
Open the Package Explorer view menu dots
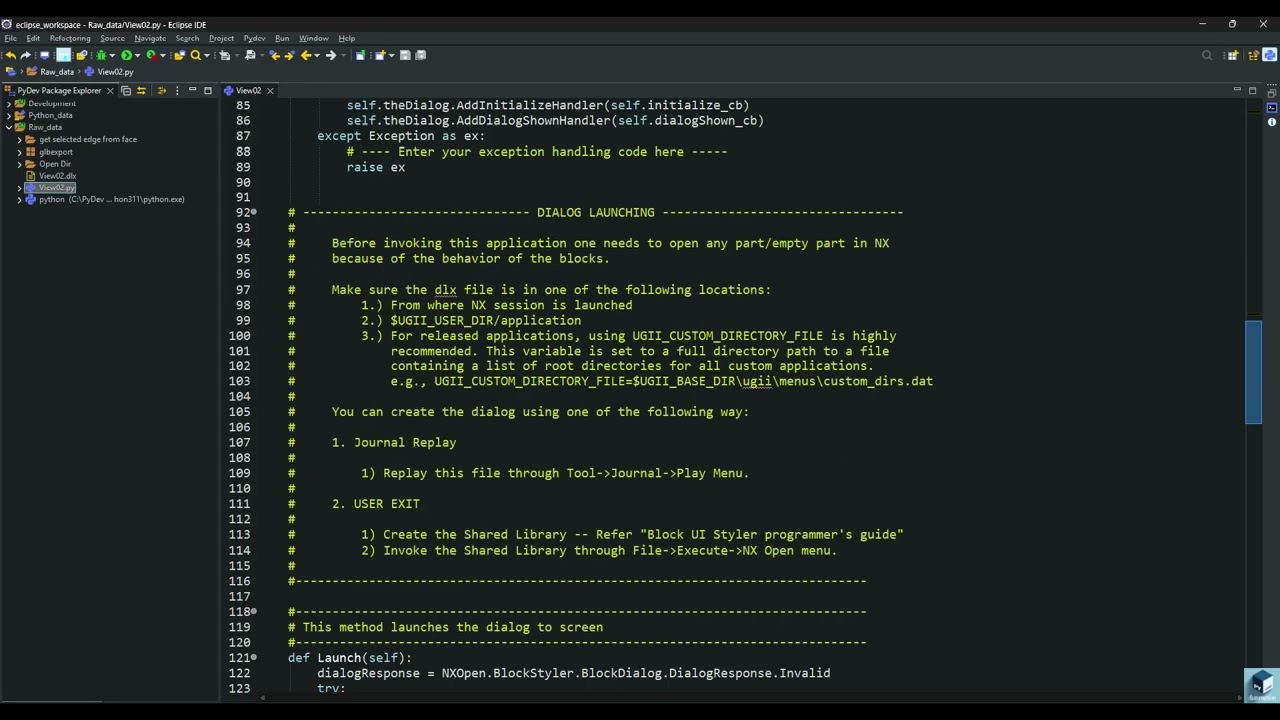click(x=177, y=90)
